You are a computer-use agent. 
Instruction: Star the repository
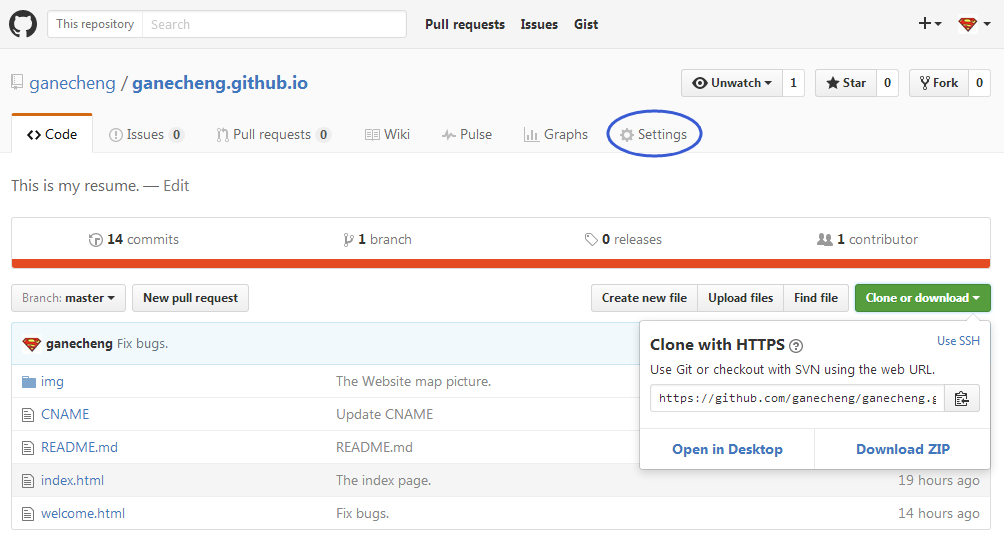click(846, 83)
